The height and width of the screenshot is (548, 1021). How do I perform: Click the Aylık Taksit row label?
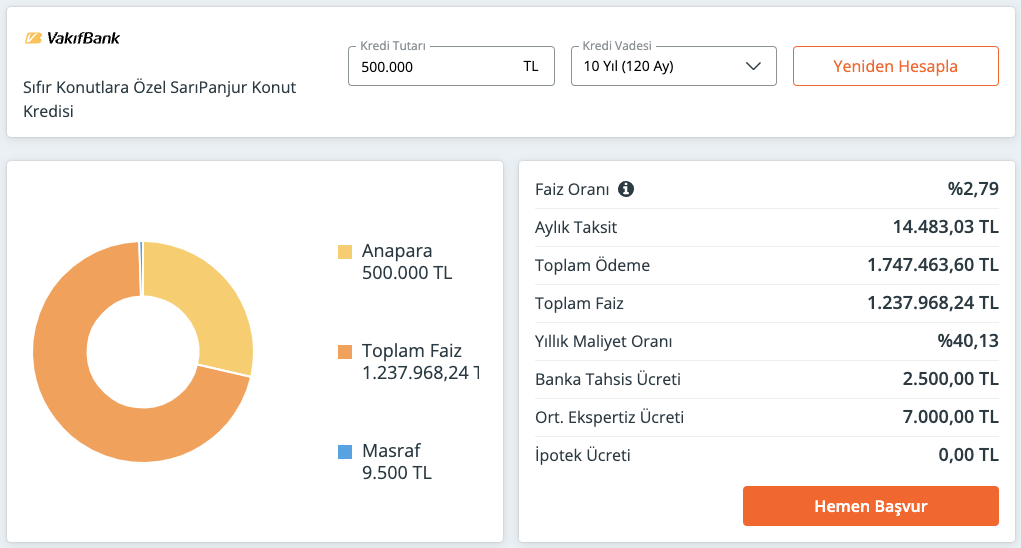pyautogui.click(x=576, y=227)
